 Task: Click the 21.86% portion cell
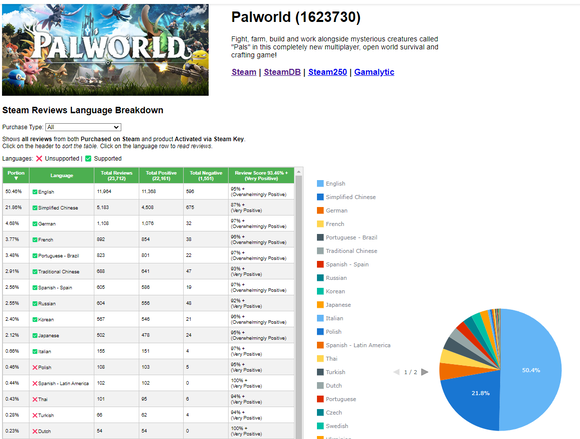coord(16,207)
